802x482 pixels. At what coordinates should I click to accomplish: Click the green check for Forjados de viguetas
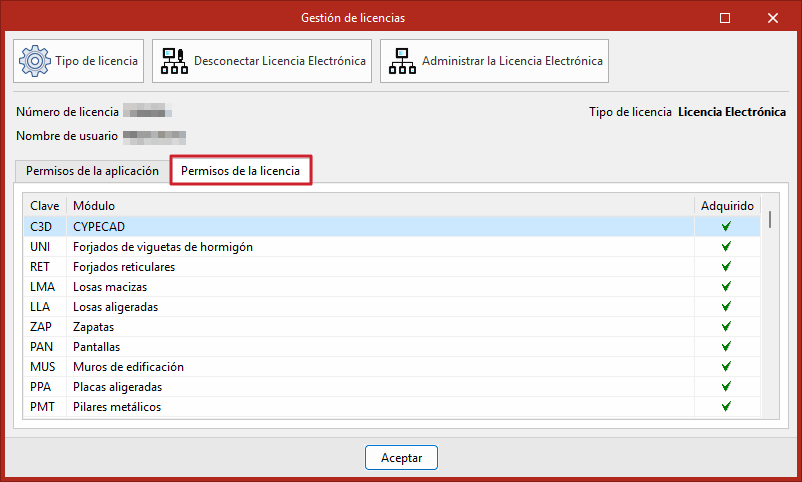coord(726,246)
